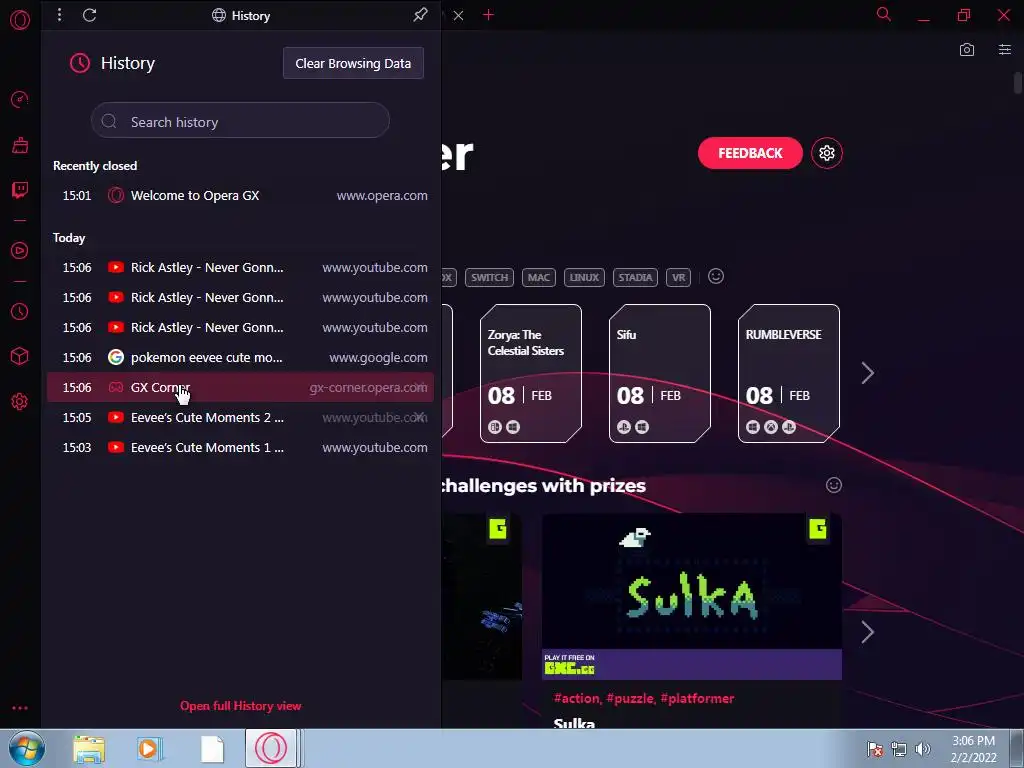1024x768 pixels.
Task: Open GX Corner history entry
Action: (x=240, y=387)
